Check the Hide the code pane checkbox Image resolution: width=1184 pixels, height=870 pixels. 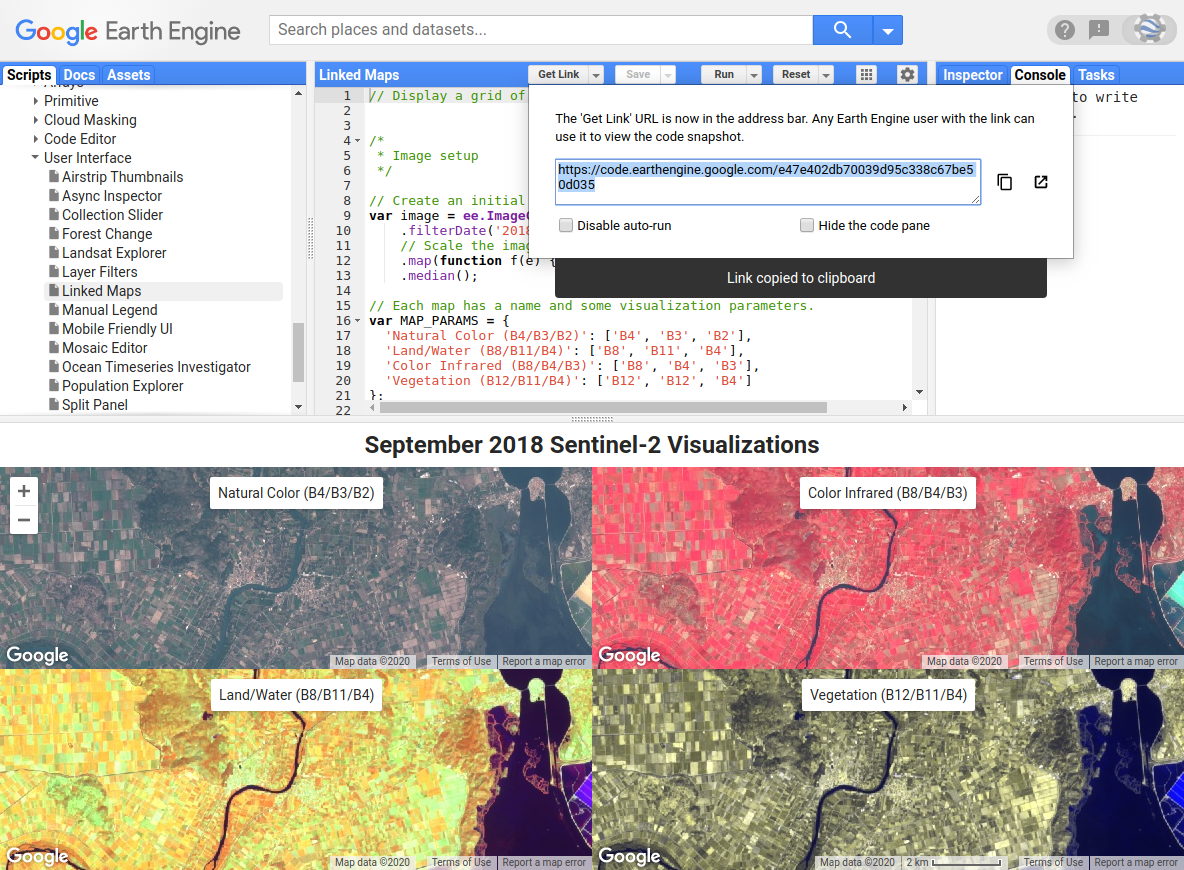[x=807, y=225]
